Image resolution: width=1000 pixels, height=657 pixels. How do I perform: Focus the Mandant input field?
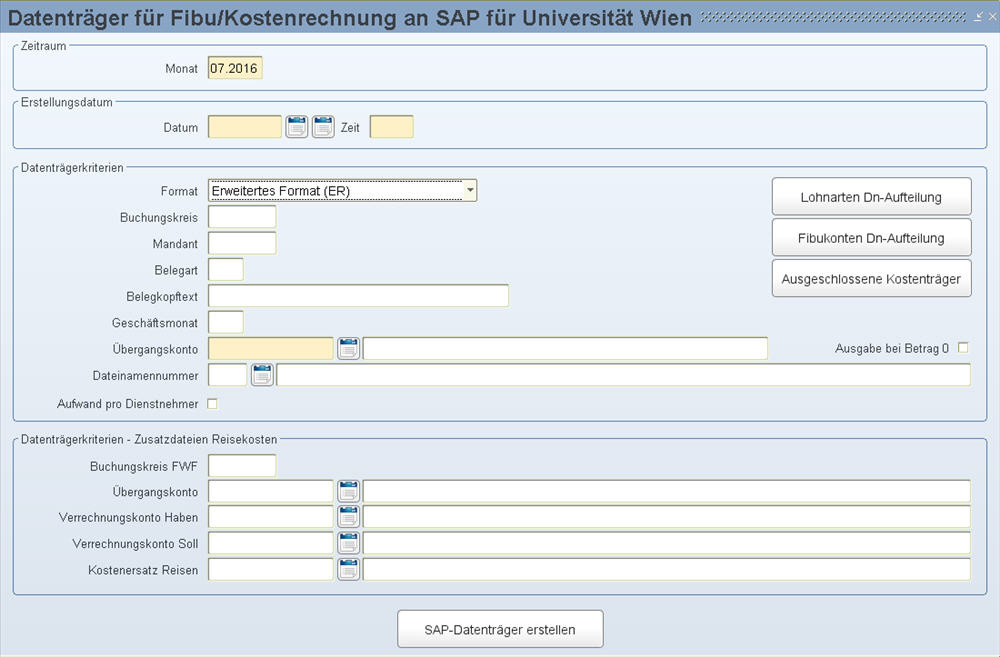(242, 243)
